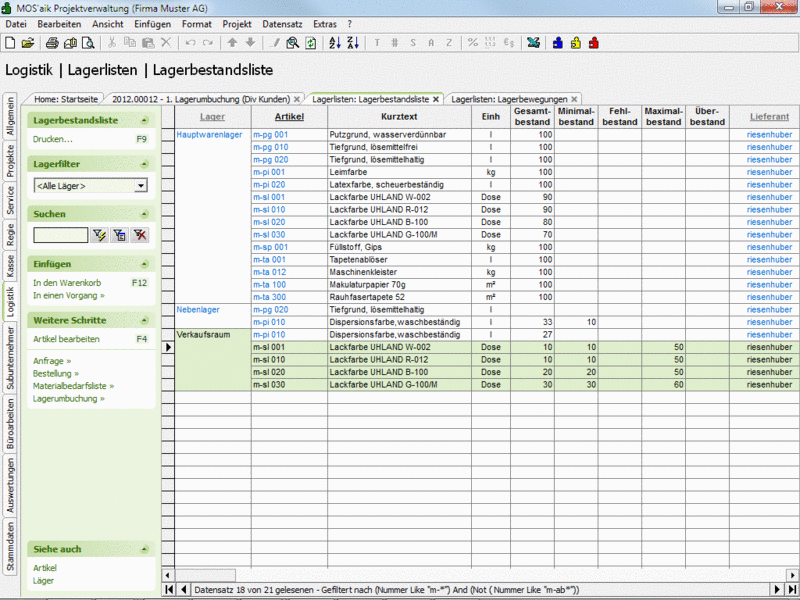Open the Datensatz menu
800x600 pixels.
(x=282, y=24)
